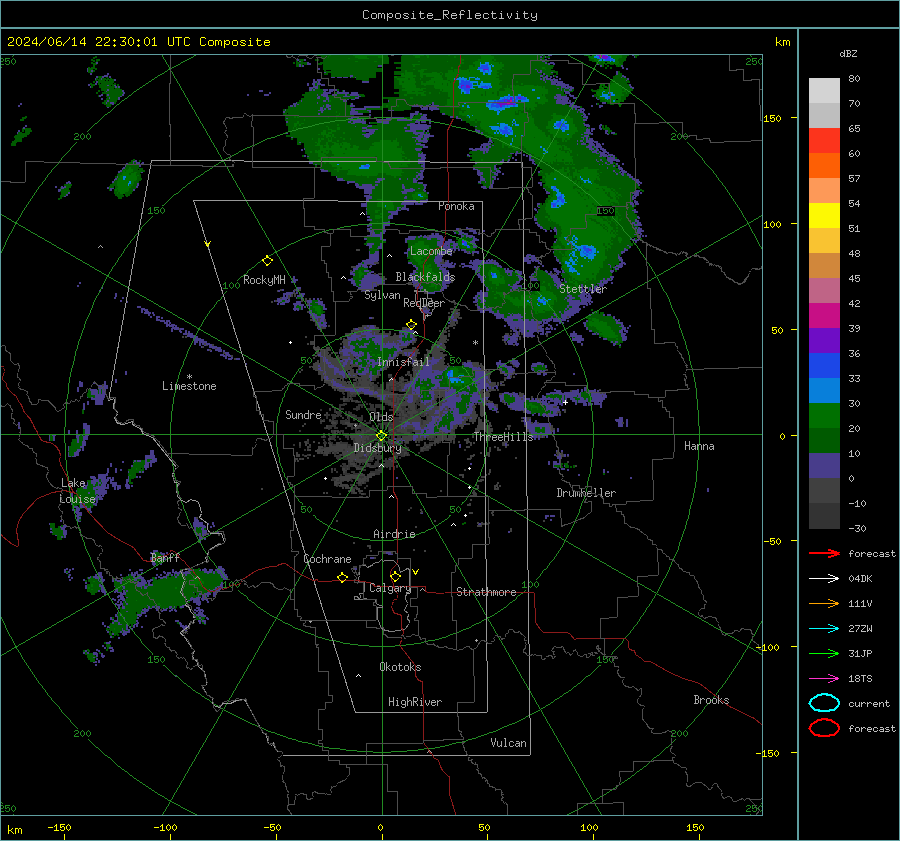This screenshot has height=841, width=900.
Task: Select the light blue 33–30 dBZ swatch
Action: 824,391
